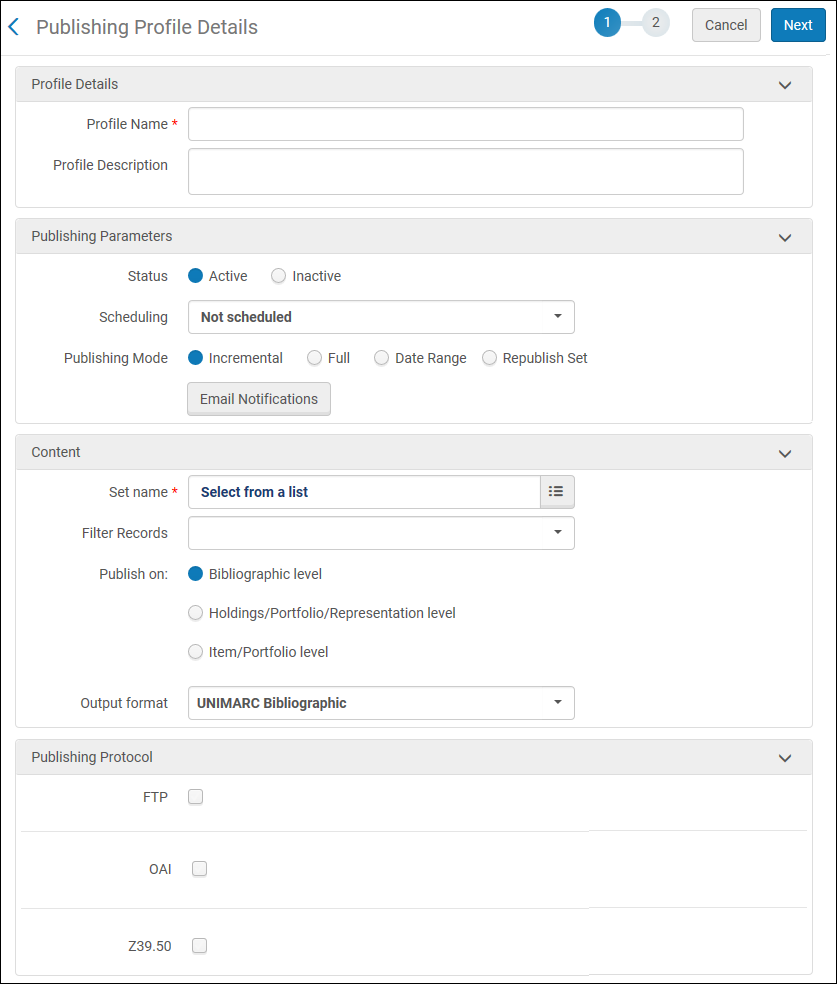Select wizard step 1 indicator
Image resolution: width=837 pixels, height=984 pixels.
click(607, 23)
